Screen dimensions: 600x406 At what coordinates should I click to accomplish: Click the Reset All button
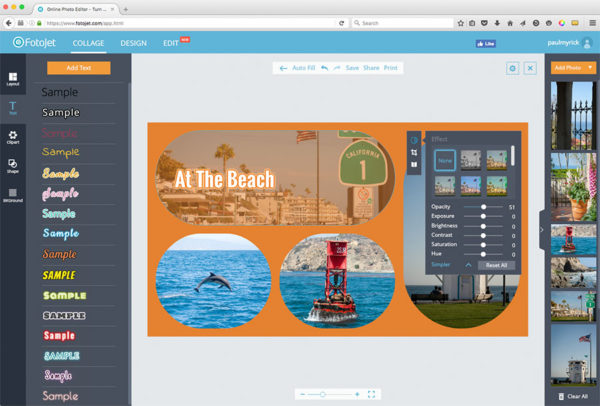click(496, 265)
